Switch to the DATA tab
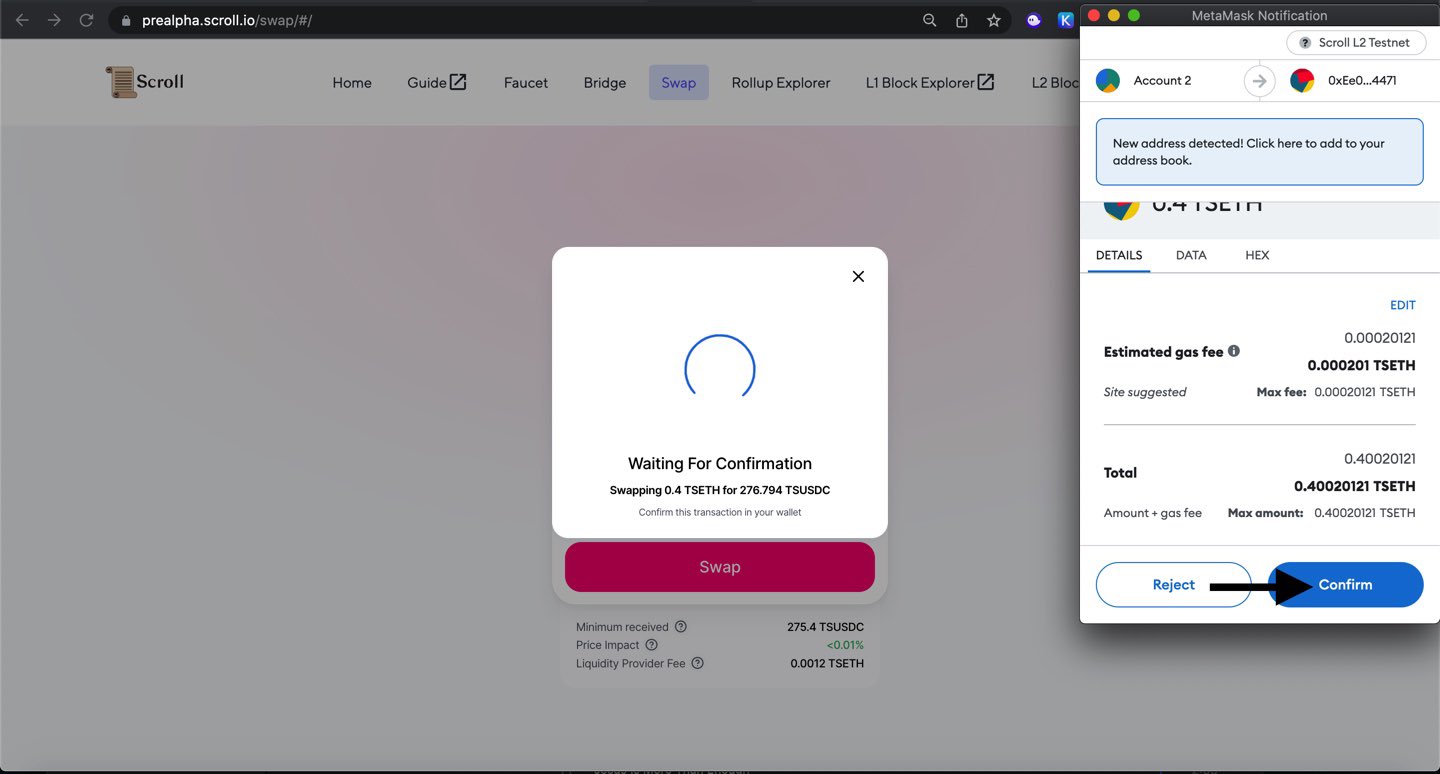 click(1191, 255)
